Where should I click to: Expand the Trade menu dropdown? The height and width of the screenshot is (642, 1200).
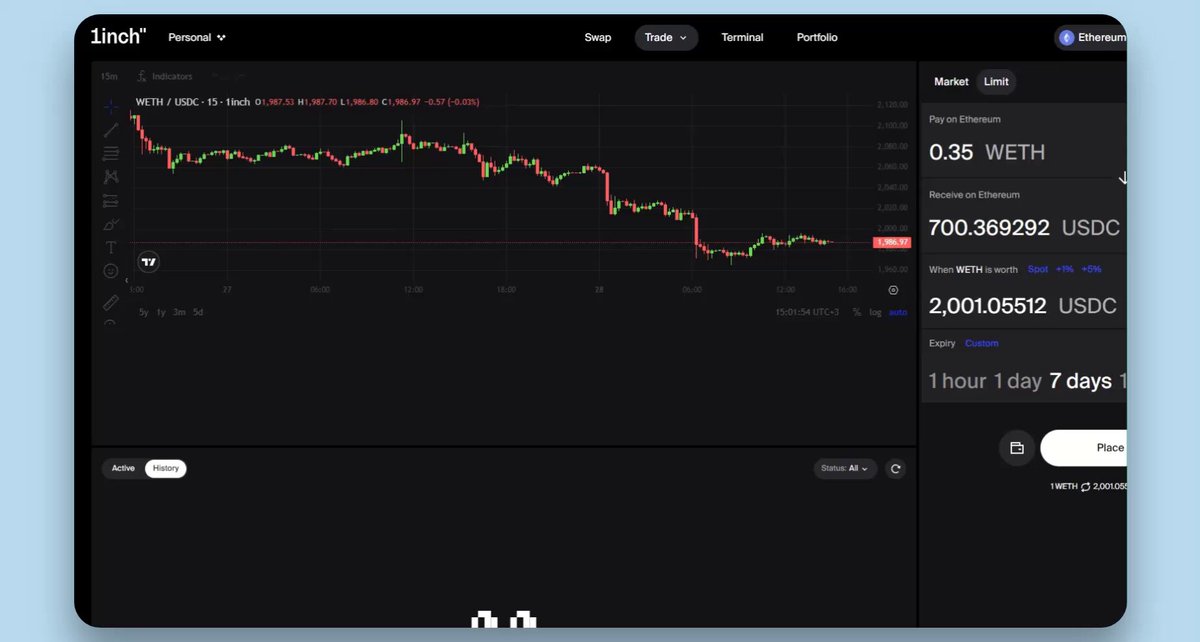tap(666, 38)
